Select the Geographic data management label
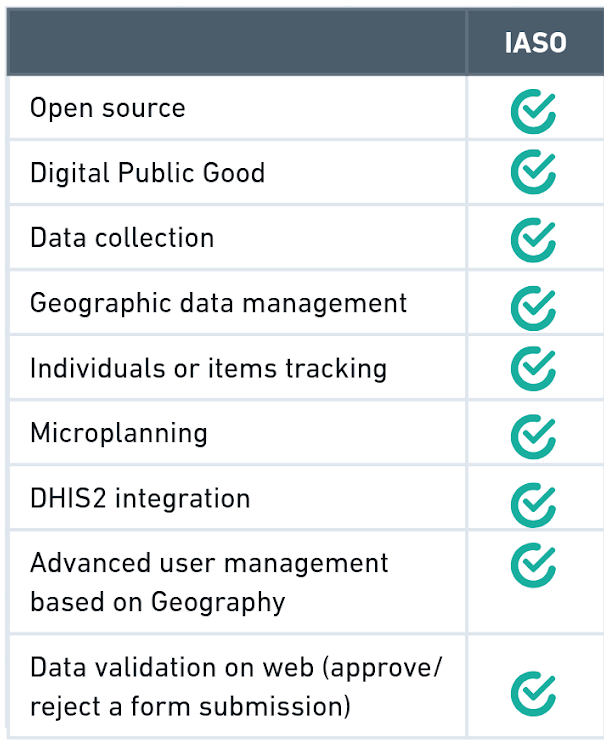Viewport: 604px width, 747px height. (218, 303)
